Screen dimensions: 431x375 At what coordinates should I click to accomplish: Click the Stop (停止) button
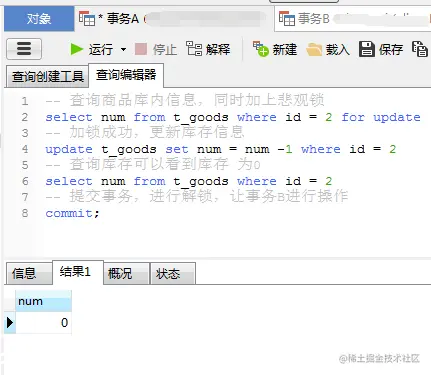point(156,49)
